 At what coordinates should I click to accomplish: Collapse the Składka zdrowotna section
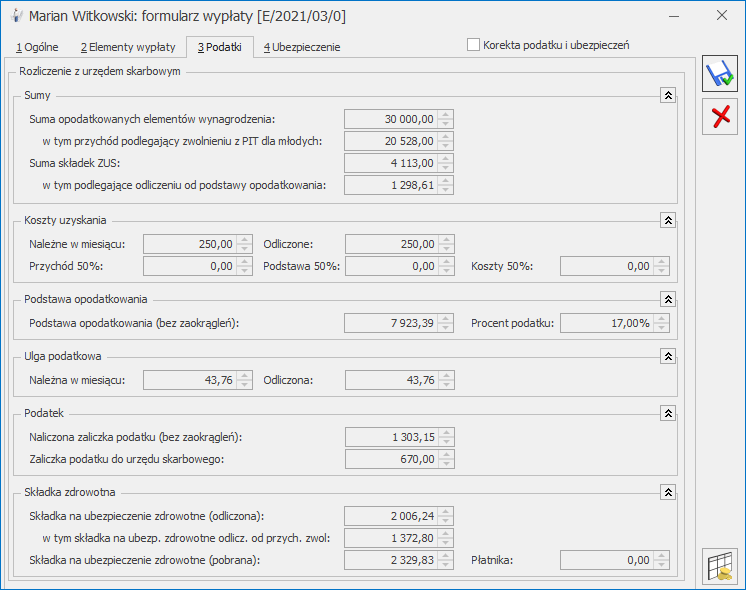668,492
